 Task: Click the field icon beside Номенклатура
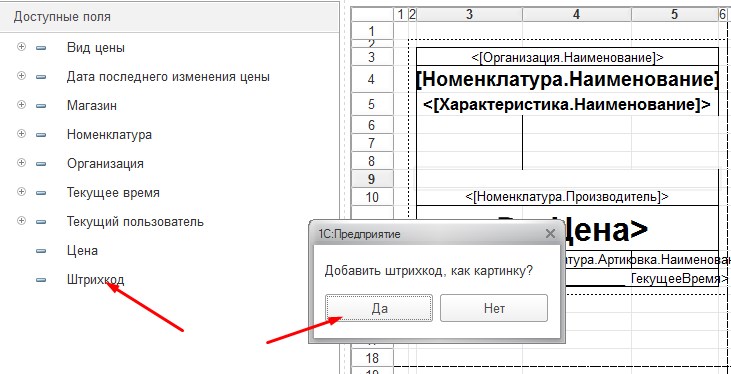pos(41,135)
